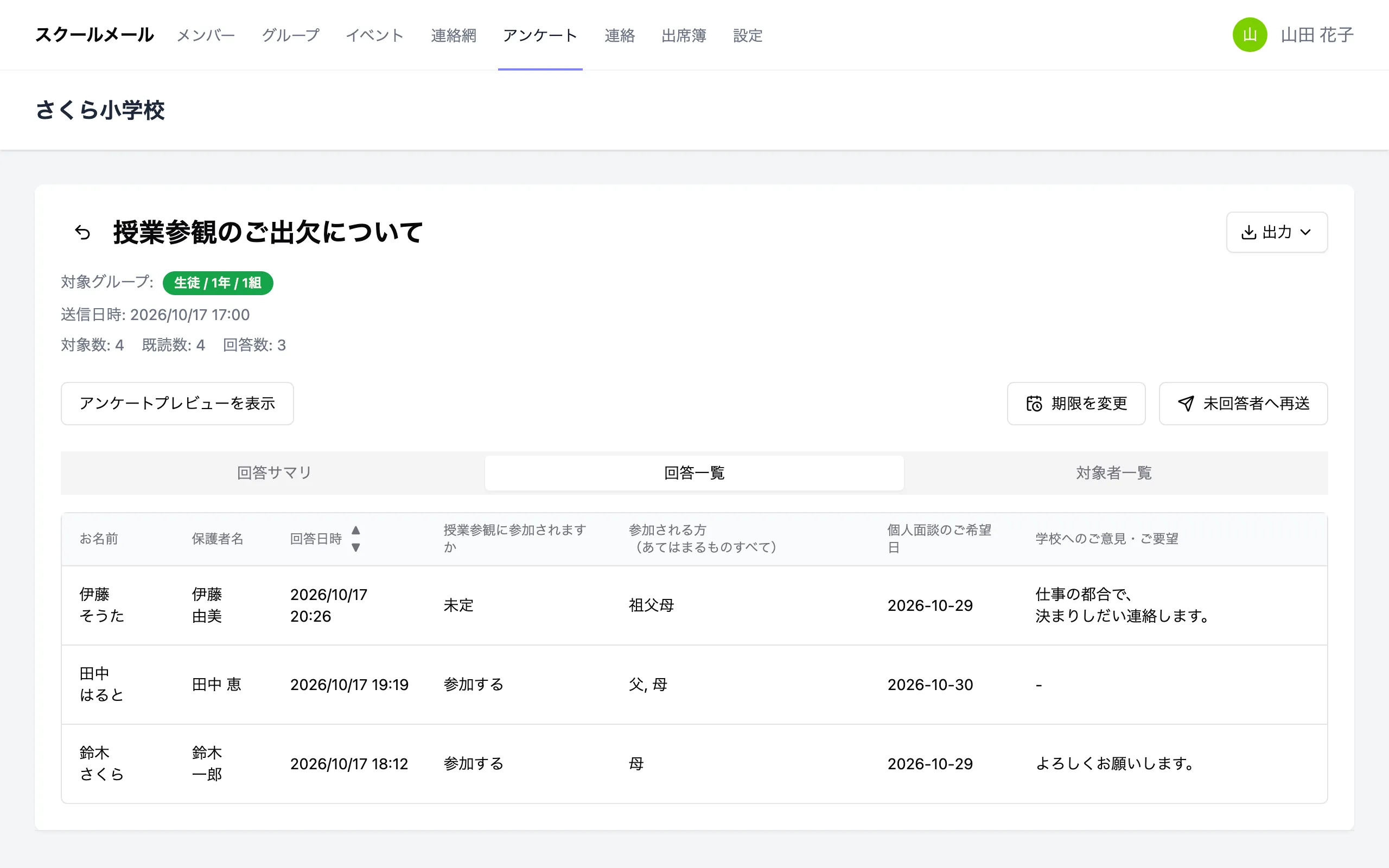Click the 祖父母 cell

pyautogui.click(x=651, y=605)
